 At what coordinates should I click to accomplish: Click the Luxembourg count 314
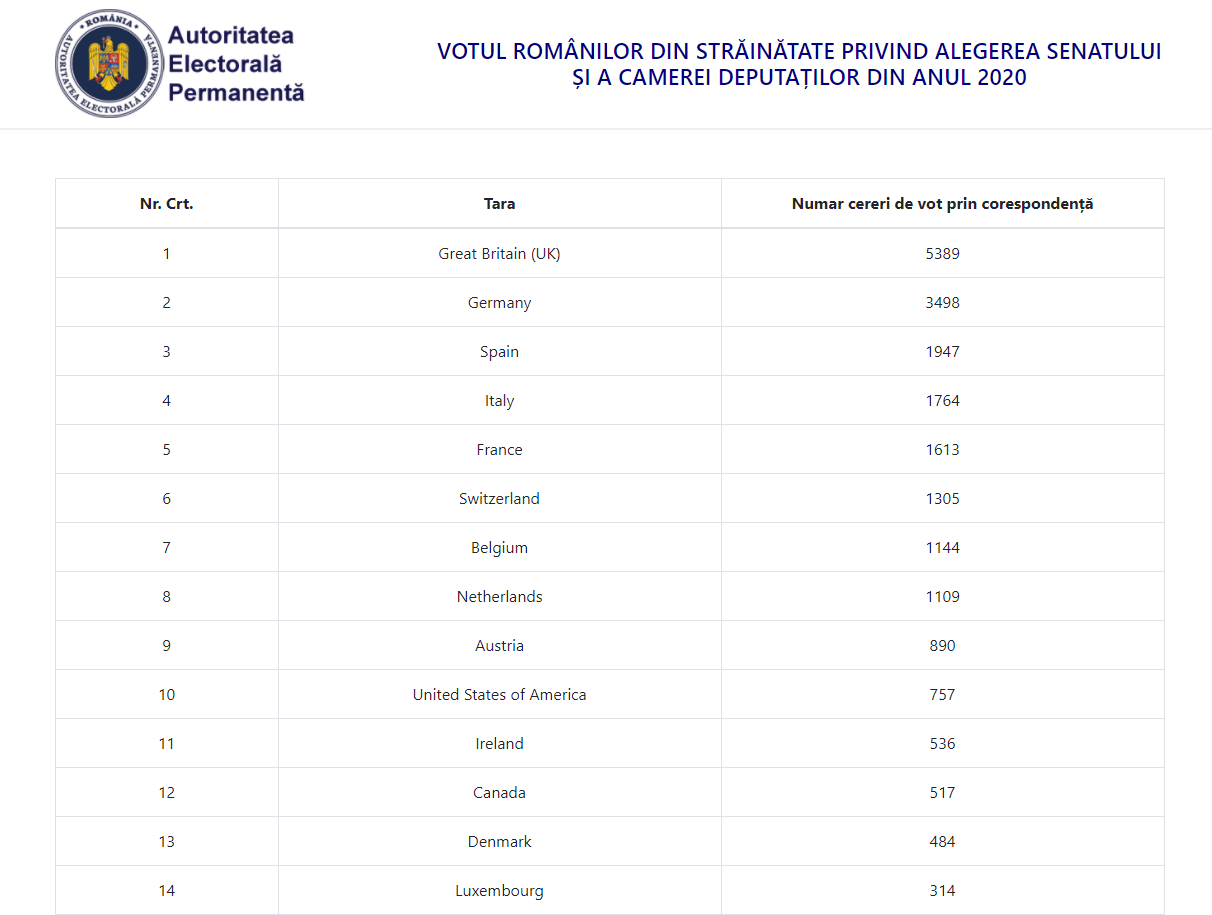[x=942, y=891]
